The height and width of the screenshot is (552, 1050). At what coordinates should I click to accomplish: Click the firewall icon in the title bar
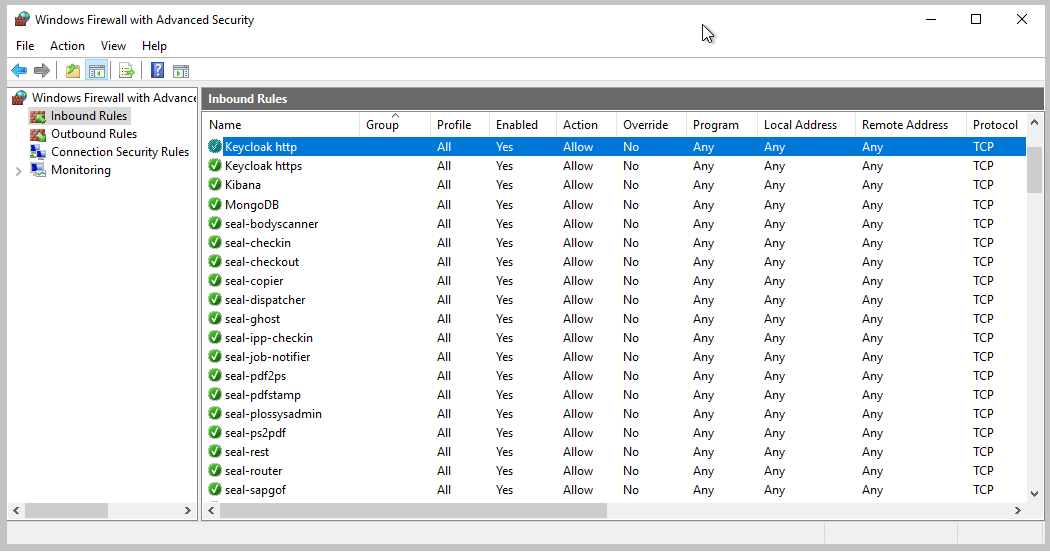22,19
